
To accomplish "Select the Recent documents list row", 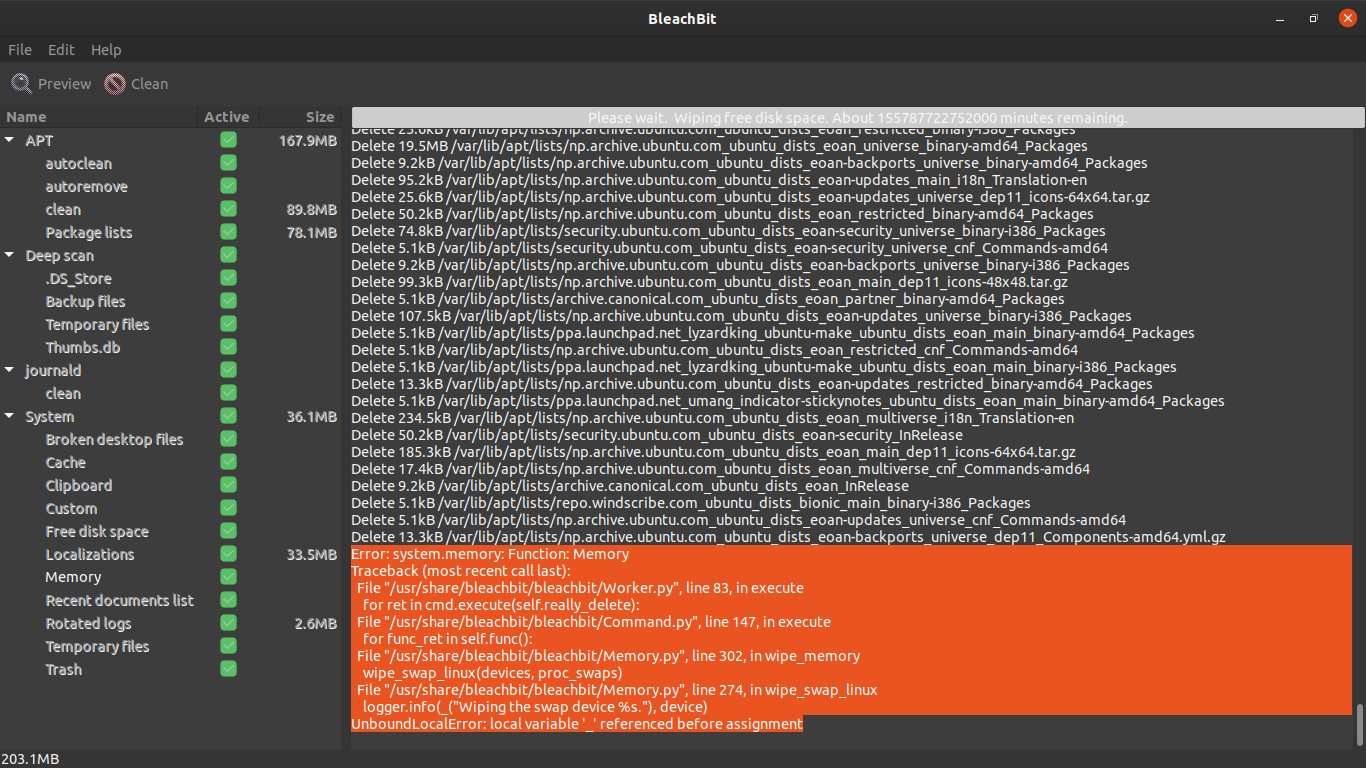I will 171,600.
